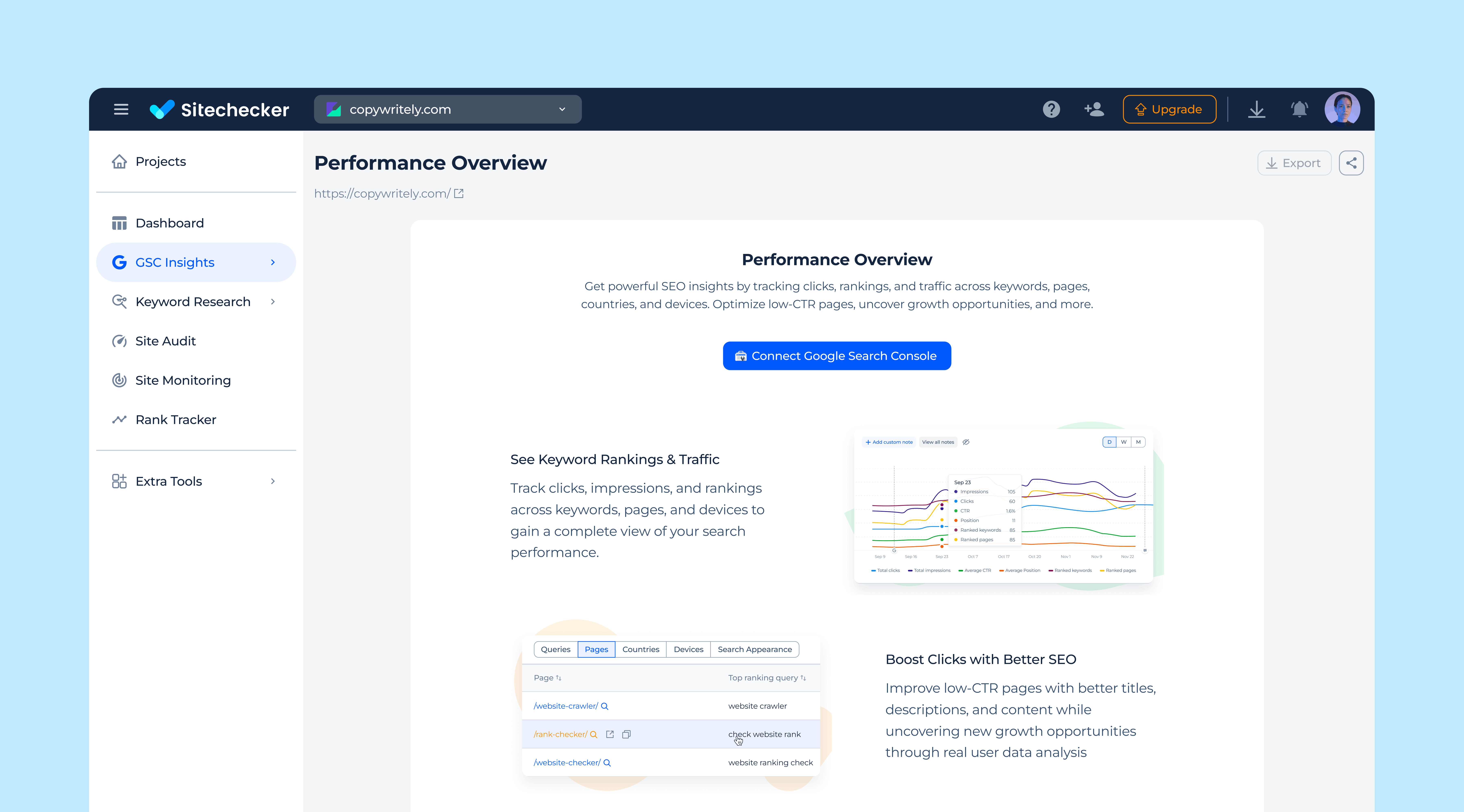Click the help question mark icon
The width and height of the screenshot is (1464, 812).
(1051, 109)
